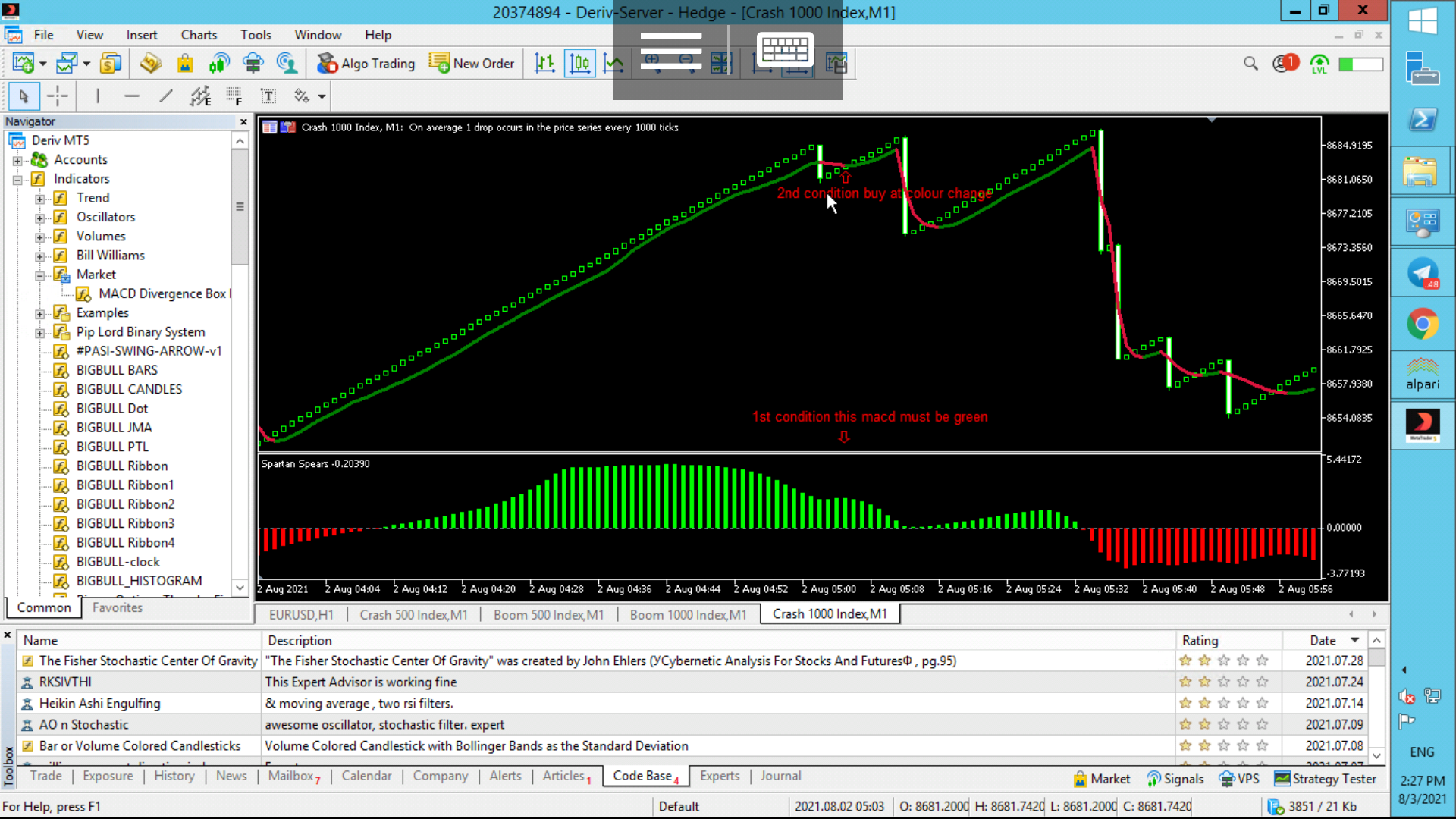Select the trendline drawing tool

click(166, 96)
